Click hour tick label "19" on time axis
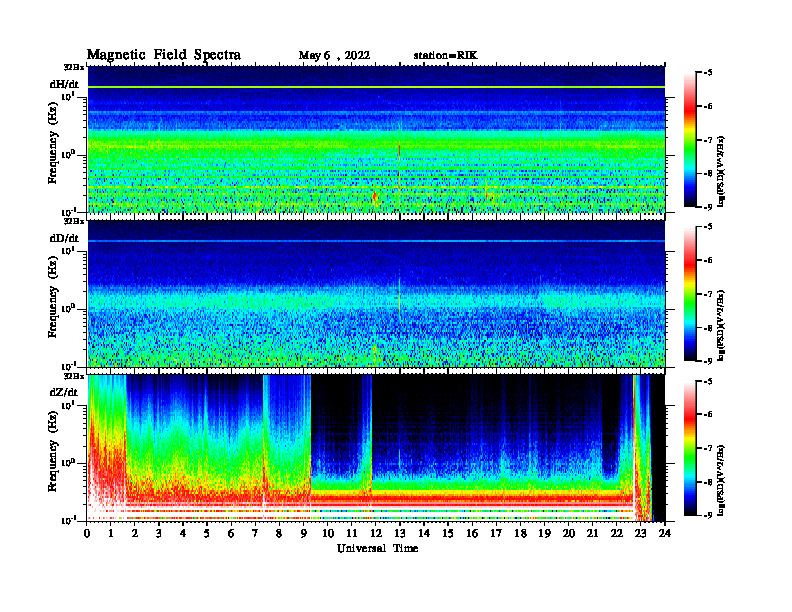Viewport: 792px width, 612px height. [544, 533]
